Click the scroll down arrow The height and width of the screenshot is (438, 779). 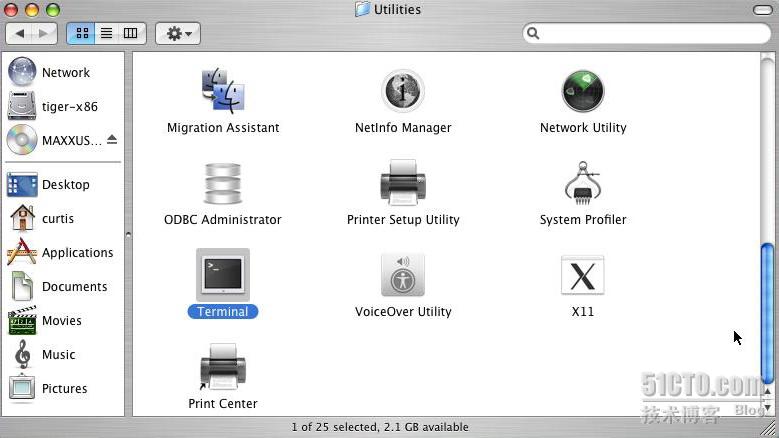pos(768,408)
